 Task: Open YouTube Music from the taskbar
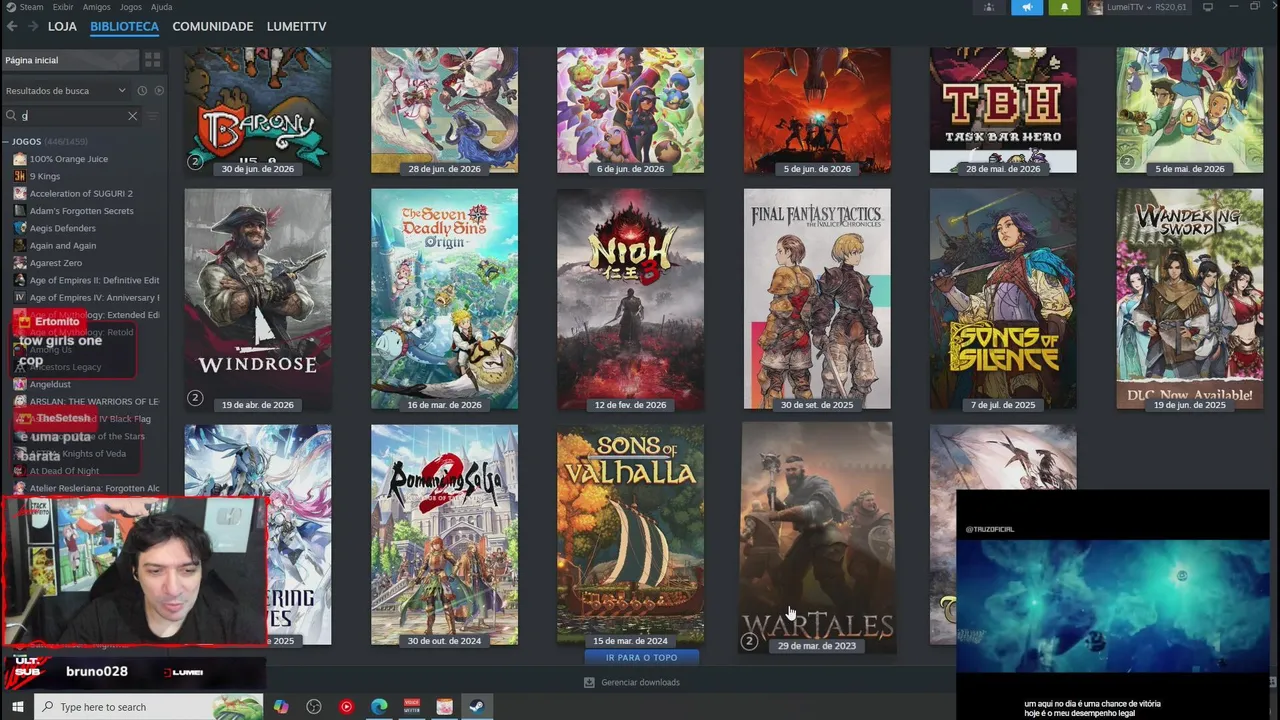346,707
